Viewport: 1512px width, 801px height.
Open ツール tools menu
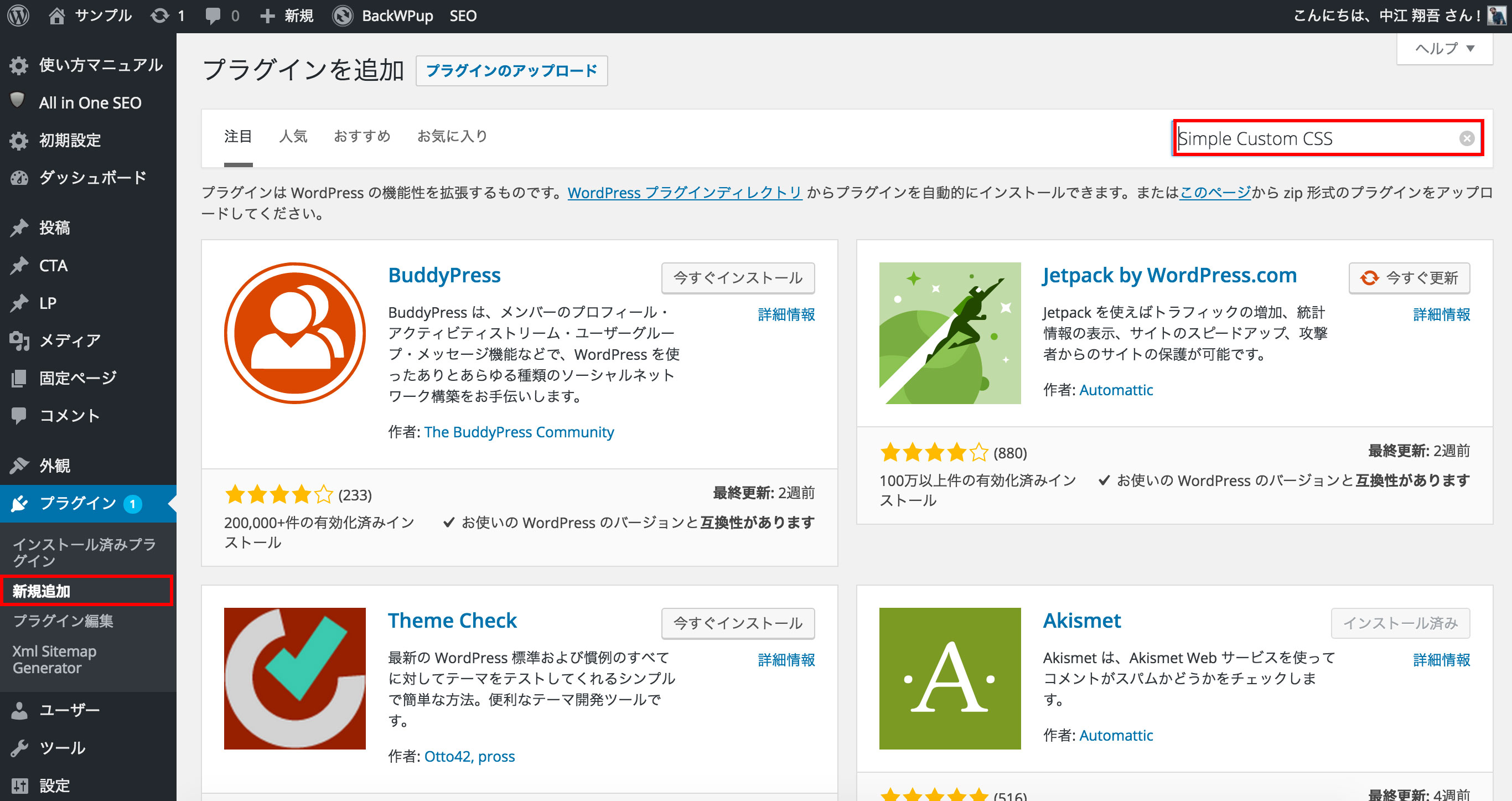tap(88, 747)
